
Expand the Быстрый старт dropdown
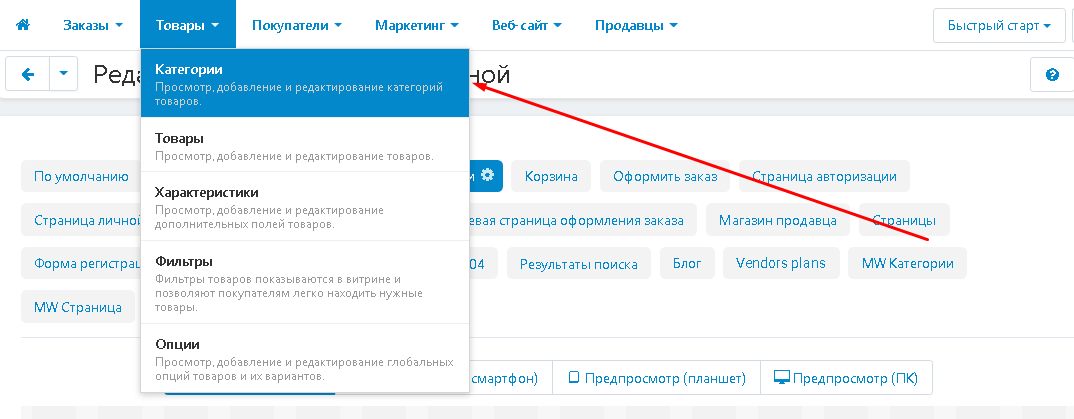point(999,26)
